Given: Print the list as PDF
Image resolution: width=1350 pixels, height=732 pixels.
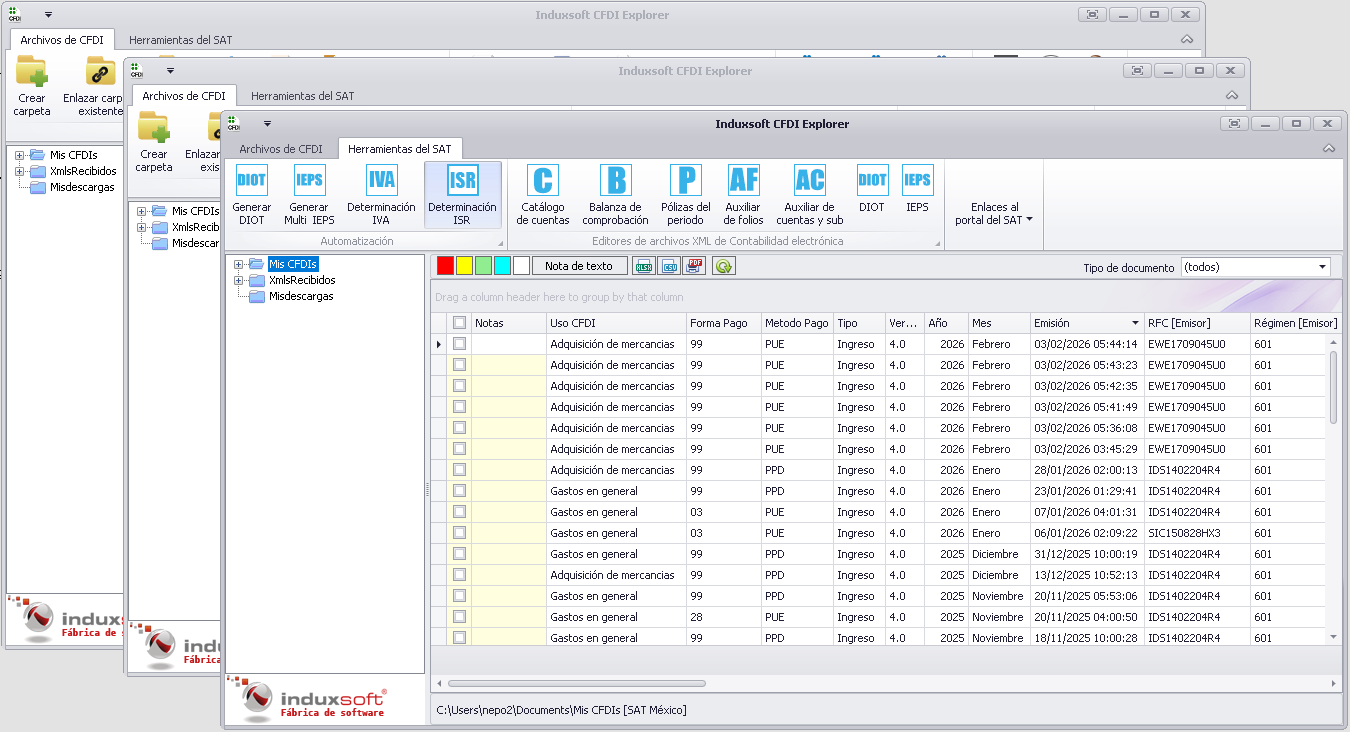Looking at the screenshot, I should [695, 266].
